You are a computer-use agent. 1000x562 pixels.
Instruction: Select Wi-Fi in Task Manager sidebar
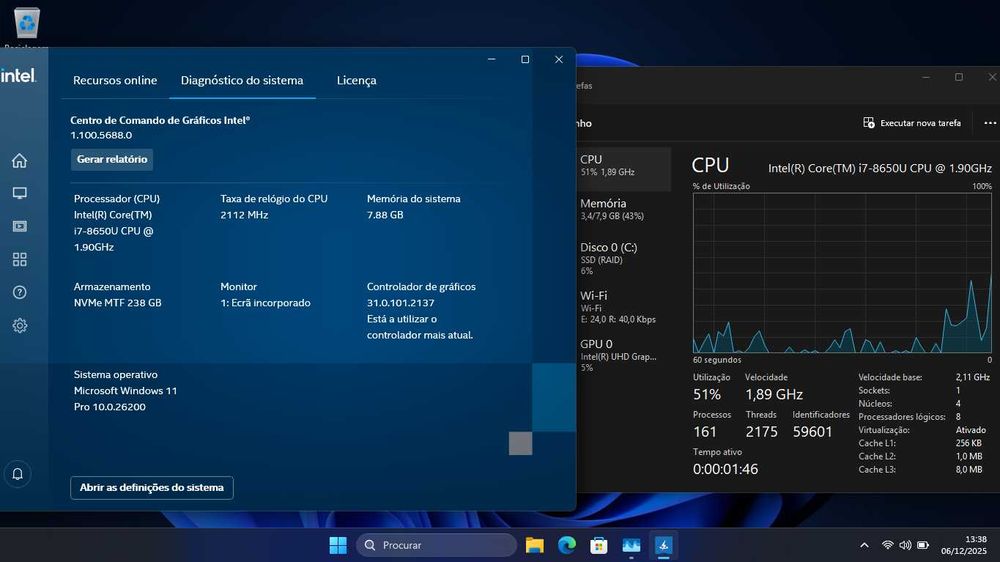623,307
